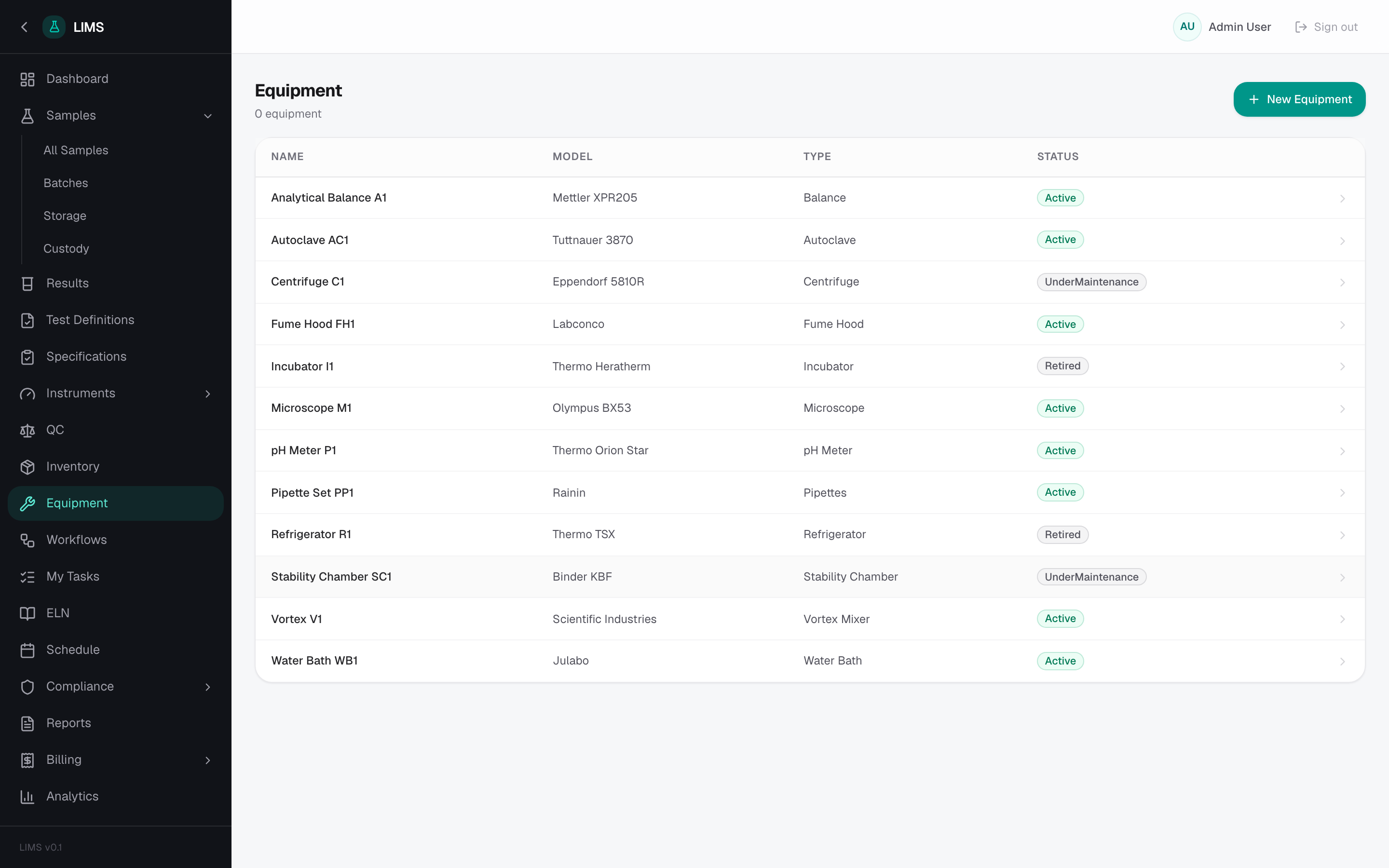1389x868 pixels.
Task: Click the Sign out door icon
Action: [x=1301, y=27]
